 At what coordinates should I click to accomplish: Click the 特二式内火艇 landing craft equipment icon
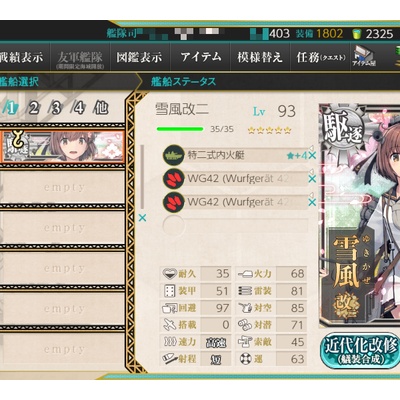coord(174,155)
